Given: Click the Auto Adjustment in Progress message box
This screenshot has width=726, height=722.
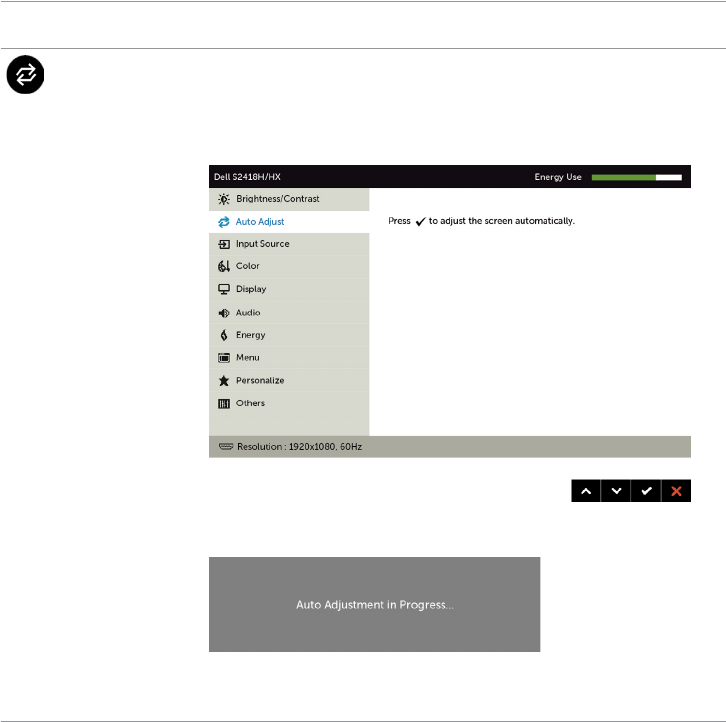Looking at the screenshot, I should point(375,604).
